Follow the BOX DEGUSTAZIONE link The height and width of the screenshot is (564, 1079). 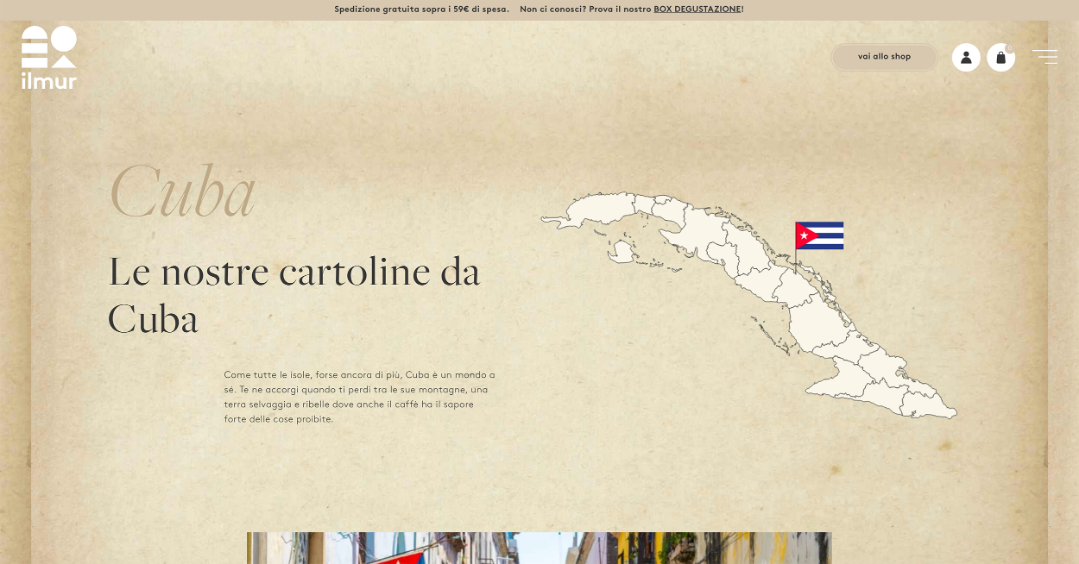pos(697,9)
